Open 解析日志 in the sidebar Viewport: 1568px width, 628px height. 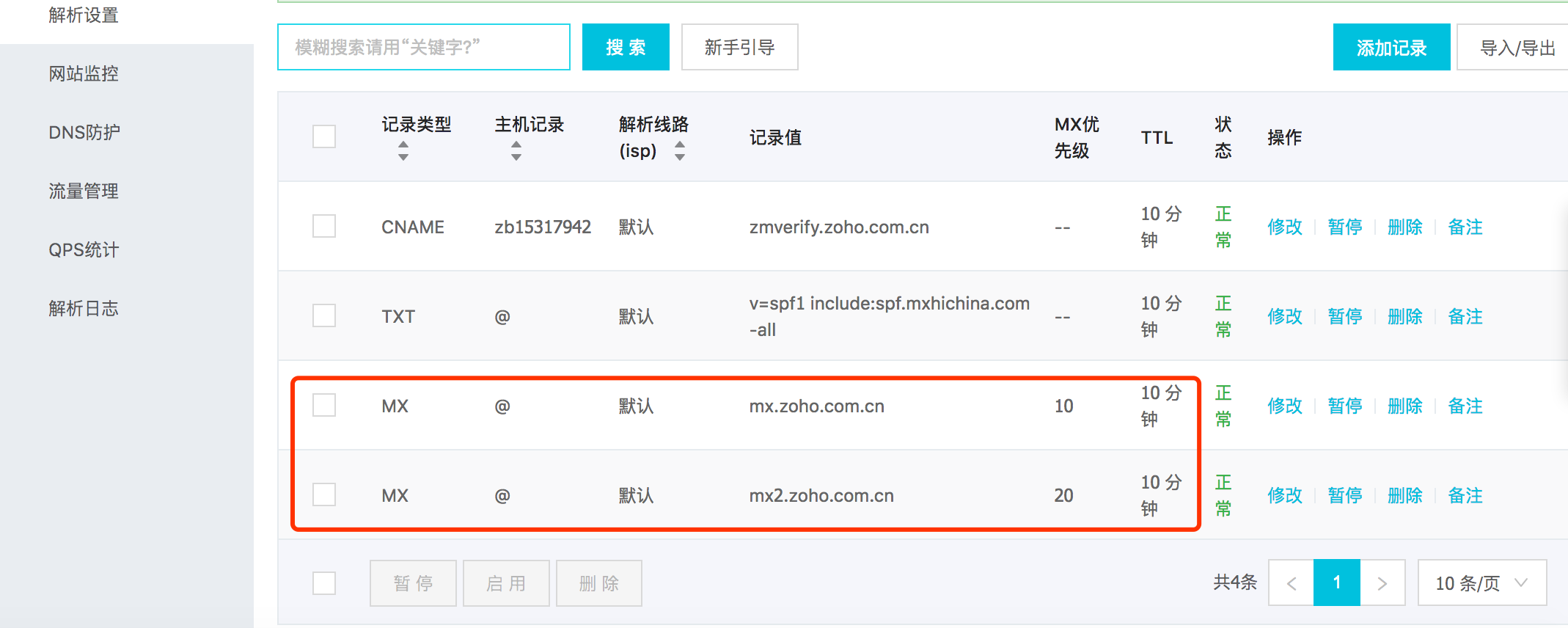pyautogui.click(x=84, y=308)
